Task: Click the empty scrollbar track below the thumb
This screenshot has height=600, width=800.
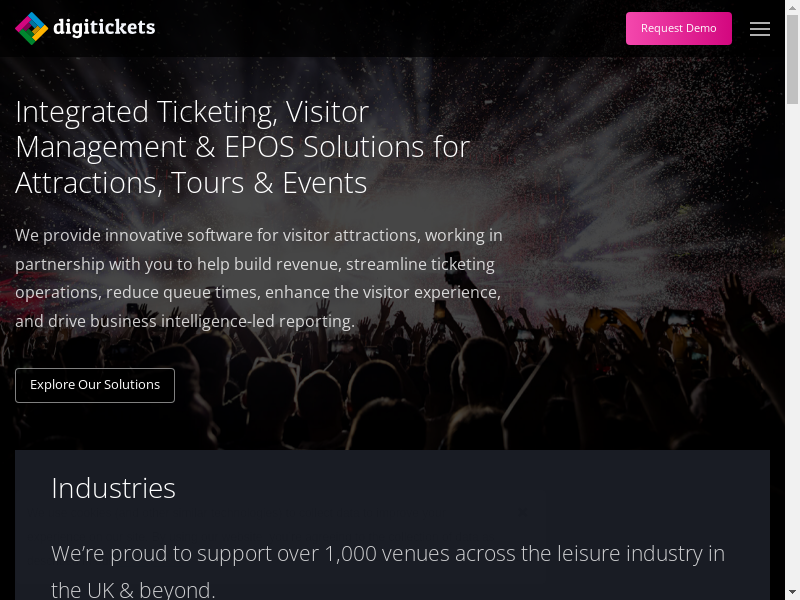Action: [792, 350]
